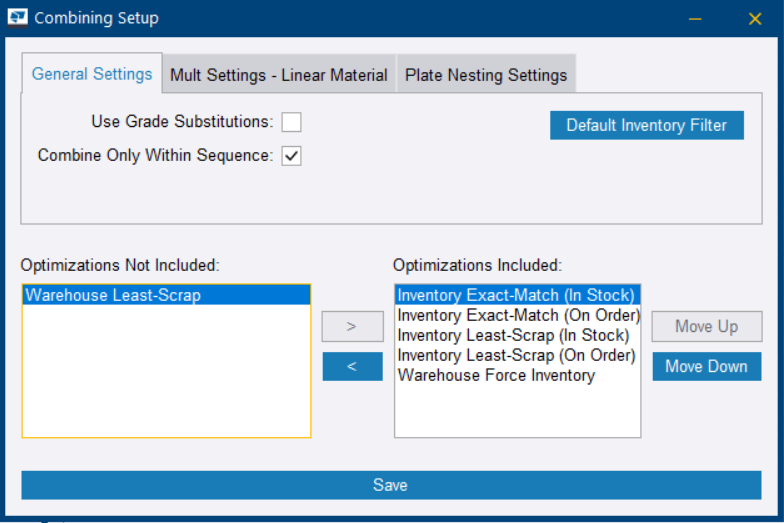The height and width of the screenshot is (523, 784).
Task: Switch to General Settings tab
Action: coord(92,74)
